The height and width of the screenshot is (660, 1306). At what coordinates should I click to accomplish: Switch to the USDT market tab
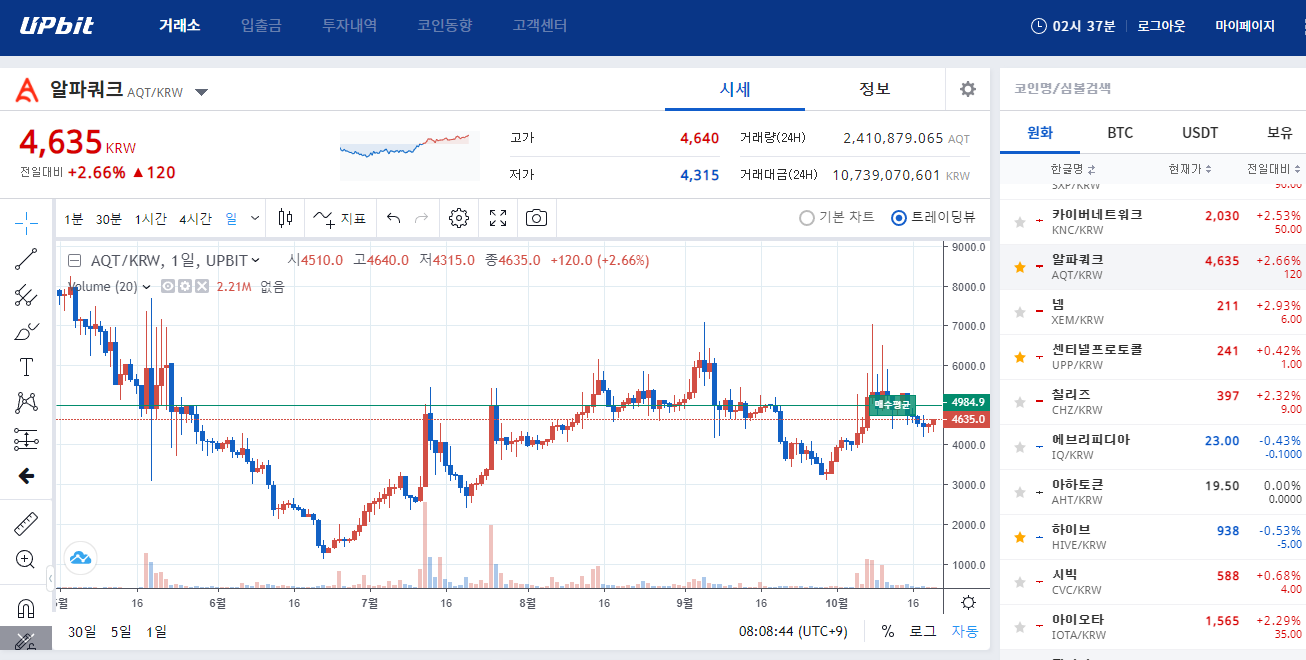click(1200, 132)
